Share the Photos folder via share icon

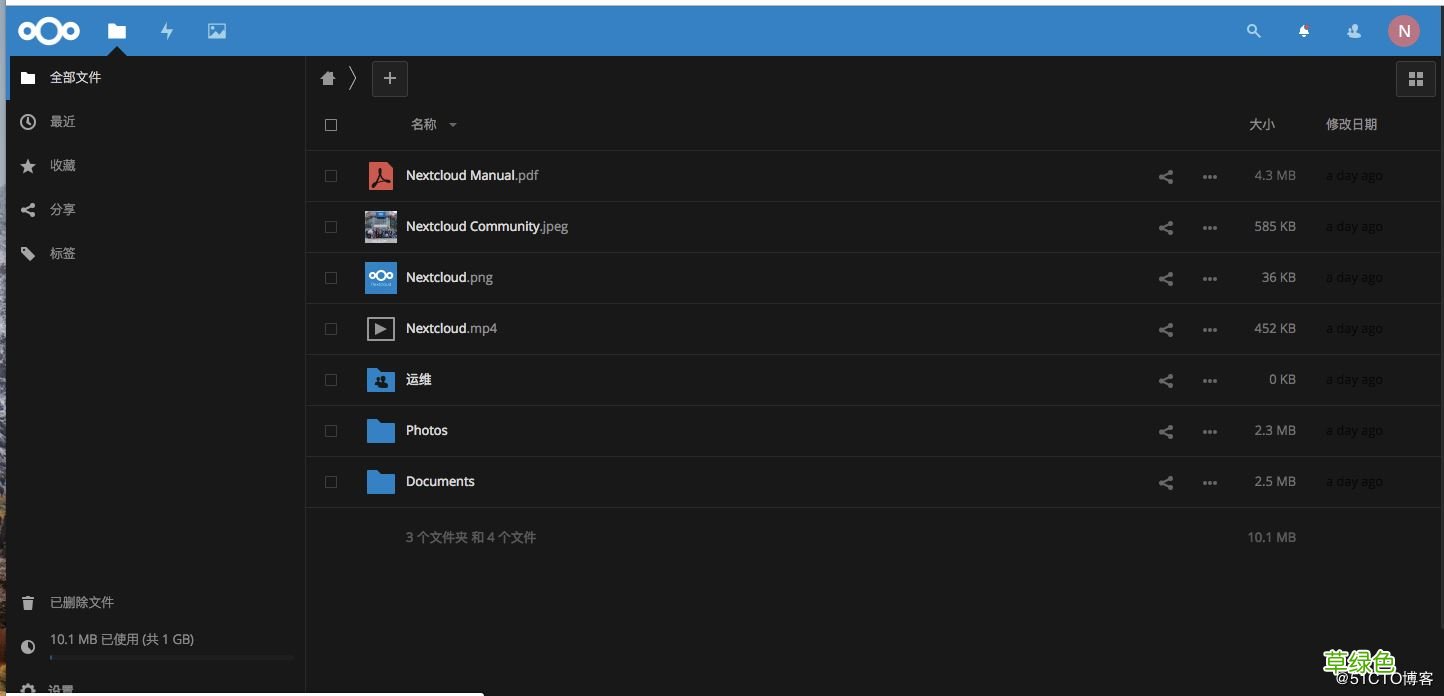[x=1166, y=431]
